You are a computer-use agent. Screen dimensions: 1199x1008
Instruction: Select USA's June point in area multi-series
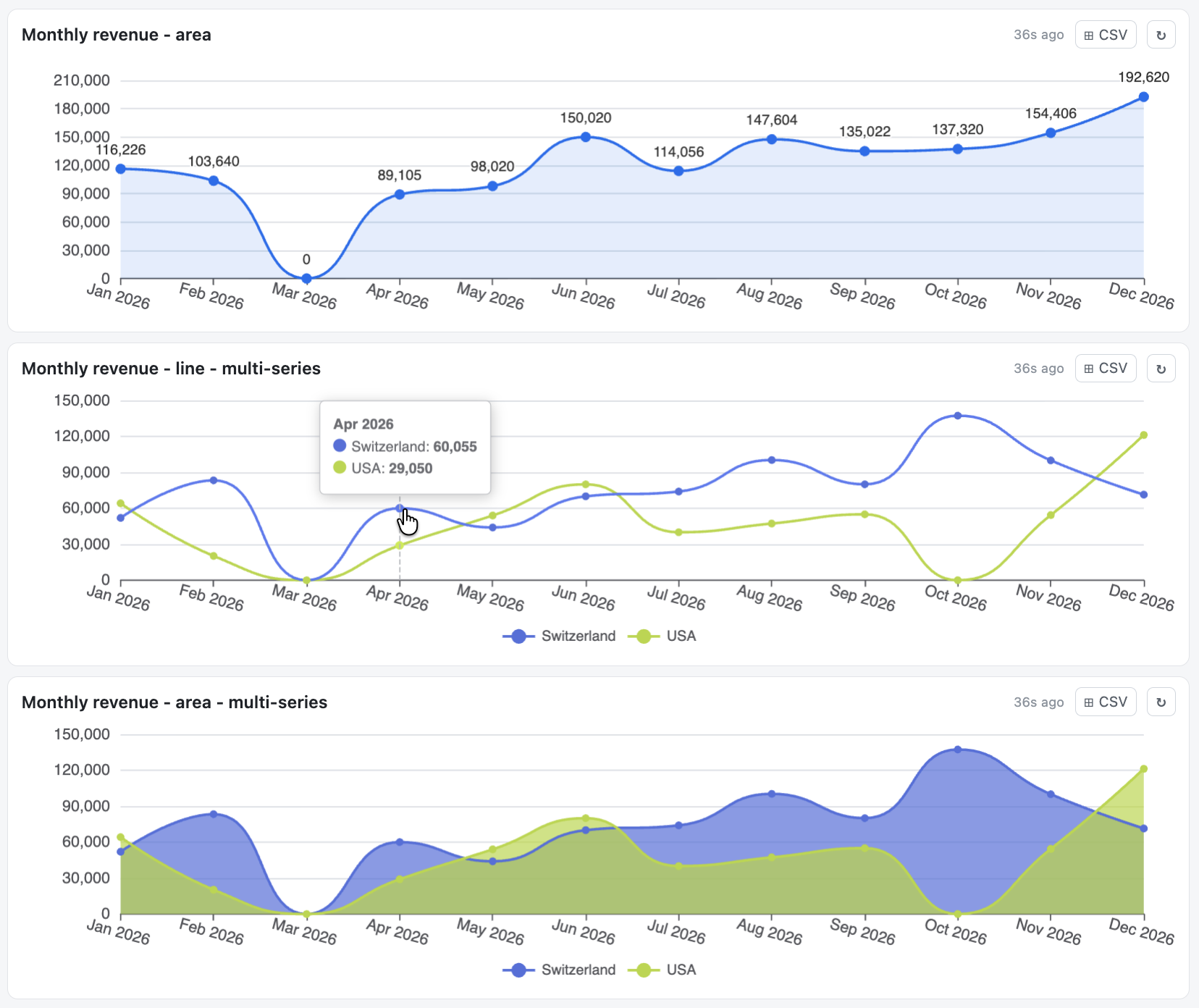point(586,818)
